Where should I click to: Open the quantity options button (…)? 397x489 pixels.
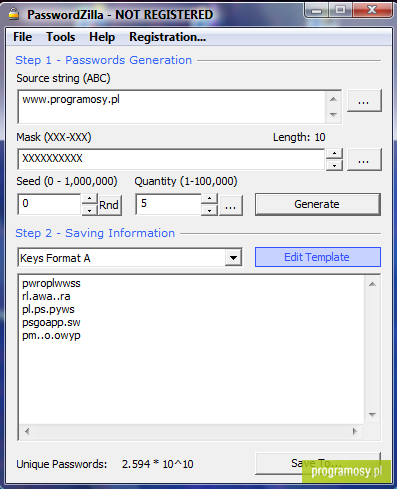tap(230, 205)
